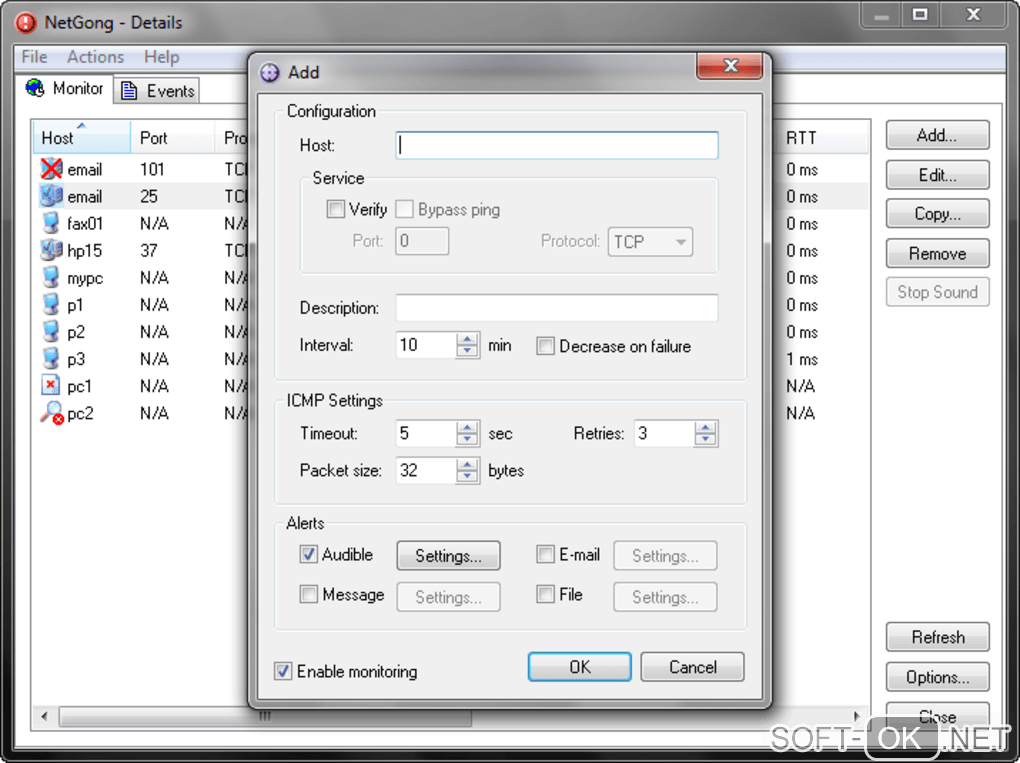This screenshot has height=763, width=1020.
Task: Click OK in the Add dialog
Action: click(580, 667)
